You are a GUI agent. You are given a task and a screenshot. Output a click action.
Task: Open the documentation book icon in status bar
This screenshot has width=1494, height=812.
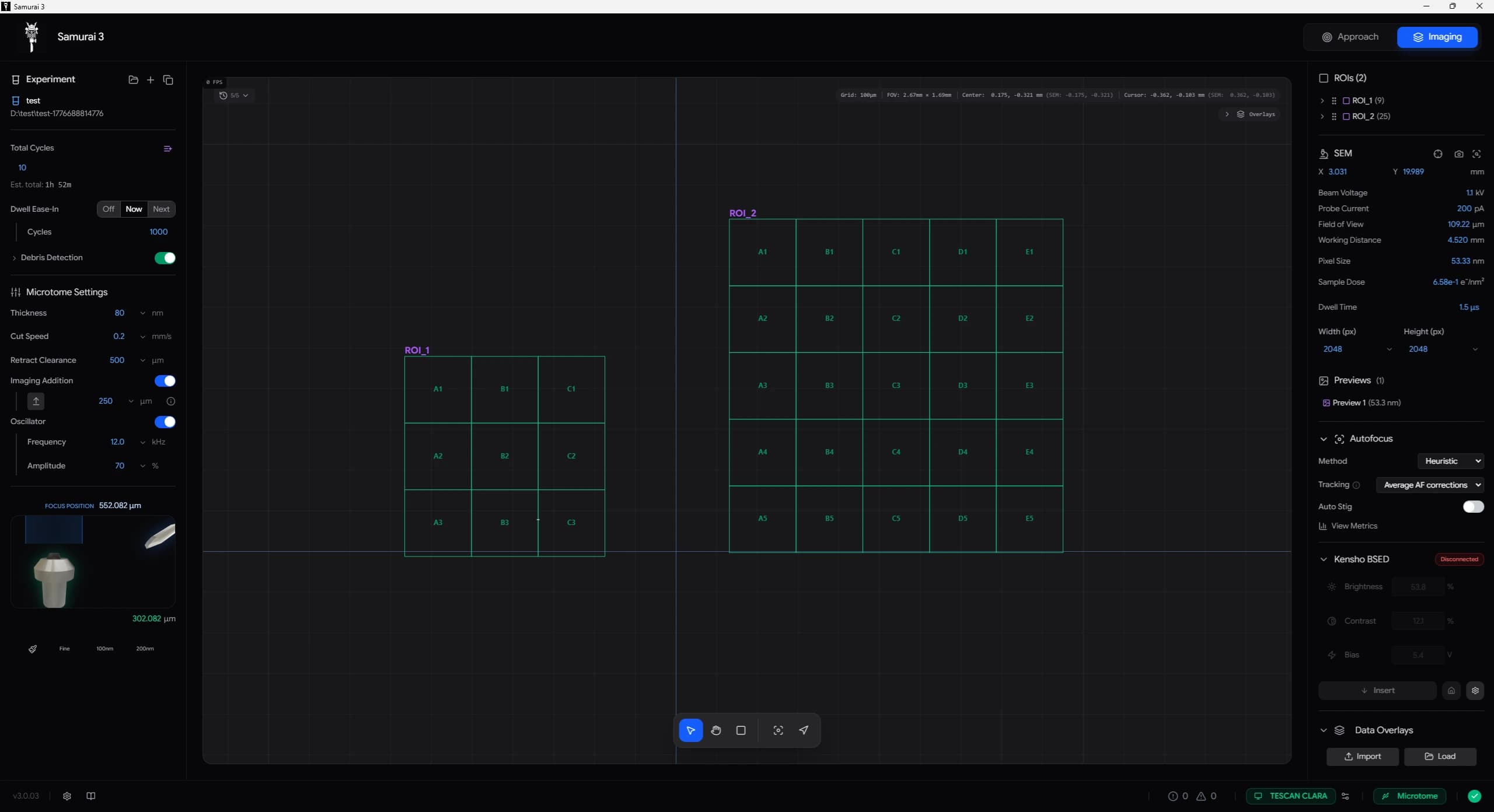click(x=91, y=796)
